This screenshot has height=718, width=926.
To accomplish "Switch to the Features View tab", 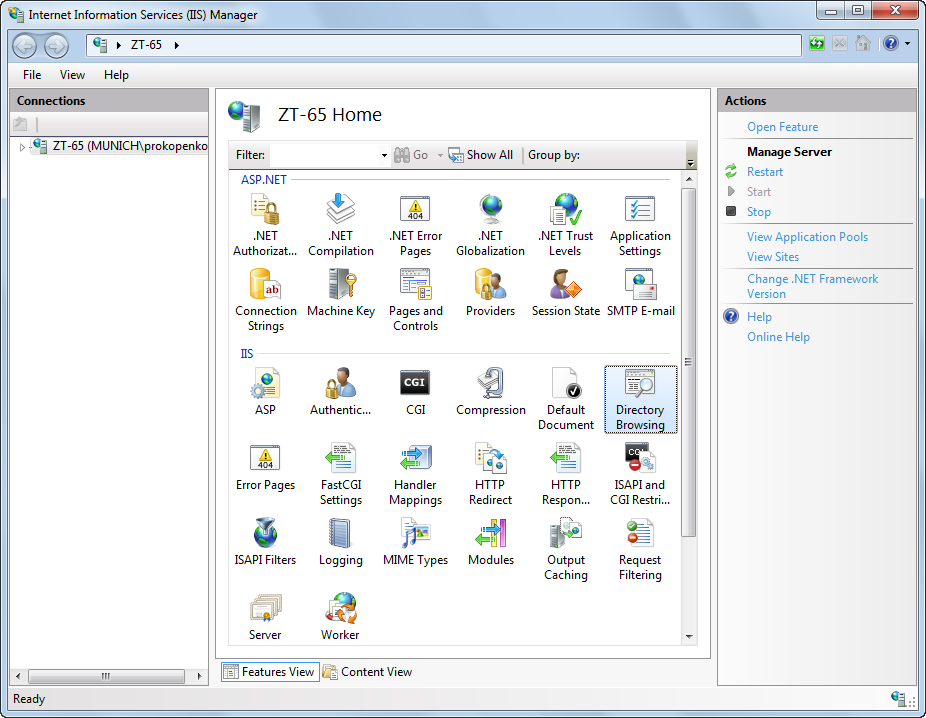I will (x=270, y=672).
